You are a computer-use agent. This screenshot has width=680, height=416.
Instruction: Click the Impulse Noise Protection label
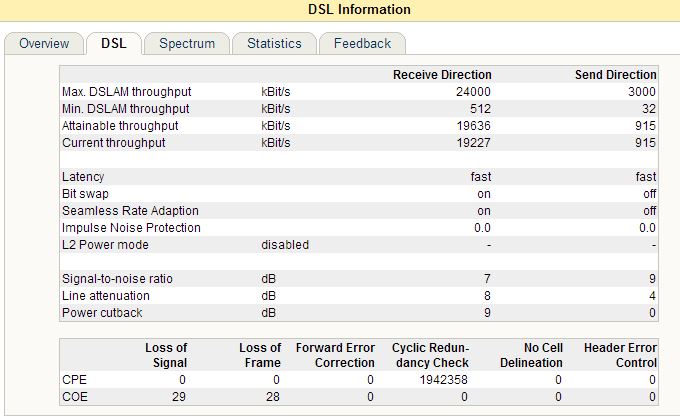click(131, 228)
